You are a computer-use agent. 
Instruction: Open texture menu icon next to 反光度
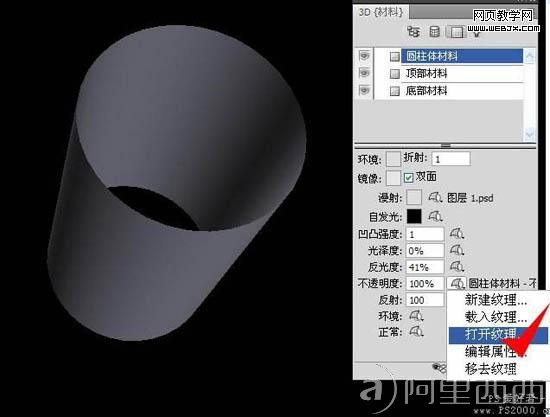click(457, 267)
